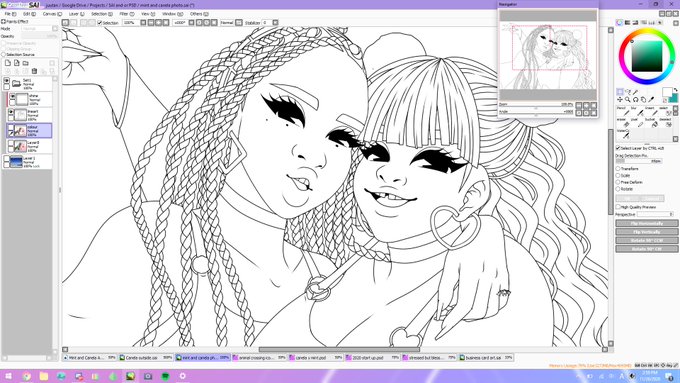The image size is (680, 383).
Task: Hide the Set1 layer folder eye
Action: click(7, 80)
